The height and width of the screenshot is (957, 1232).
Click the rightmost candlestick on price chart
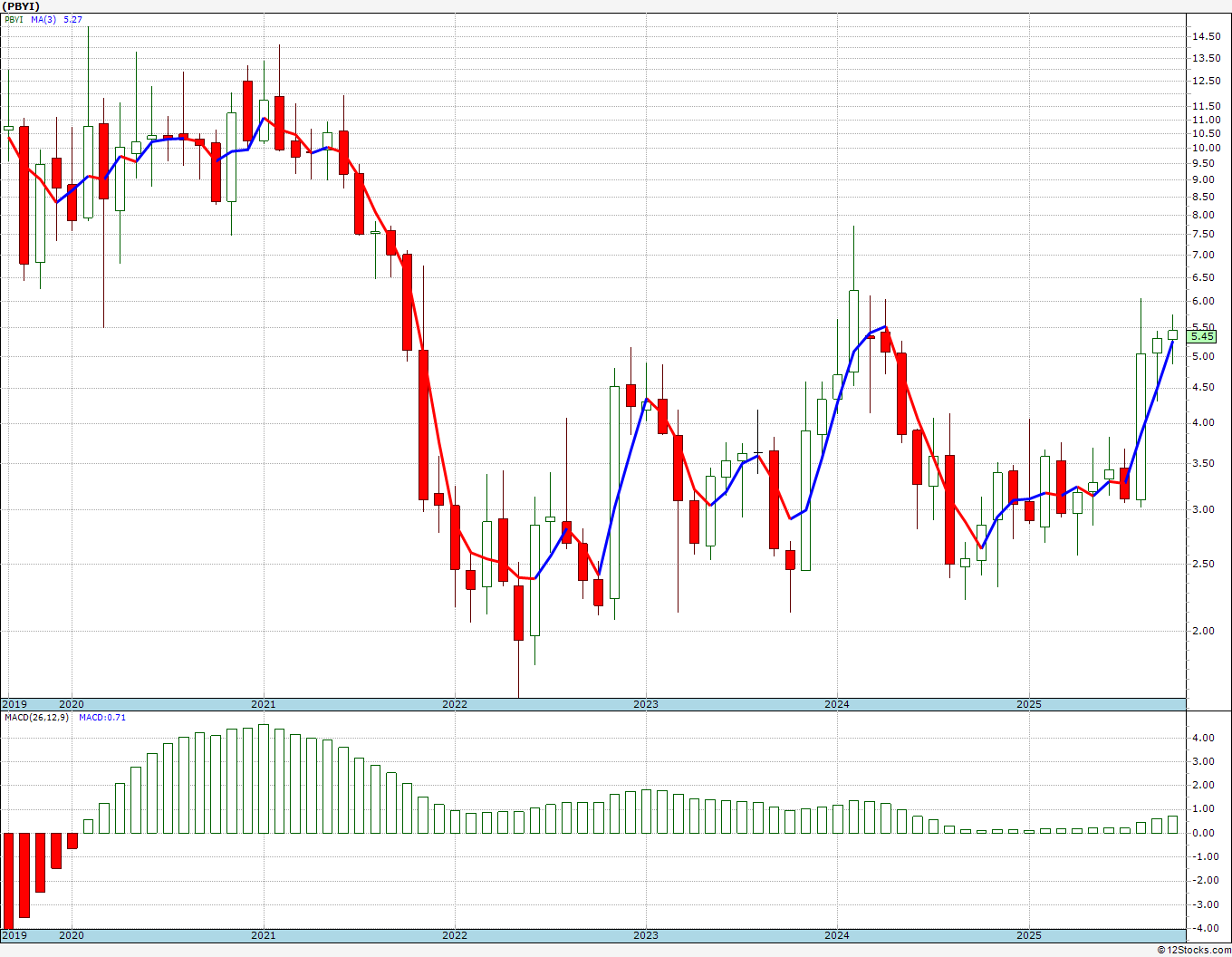click(1172, 335)
